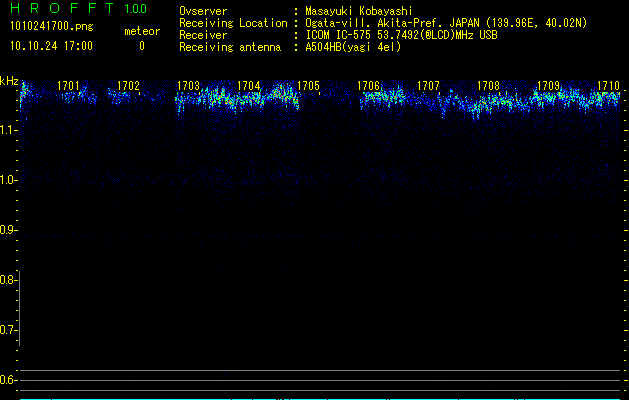The width and height of the screenshot is (629, 400).
Task: Click the 1701 time marker
Action: point(68,86)
